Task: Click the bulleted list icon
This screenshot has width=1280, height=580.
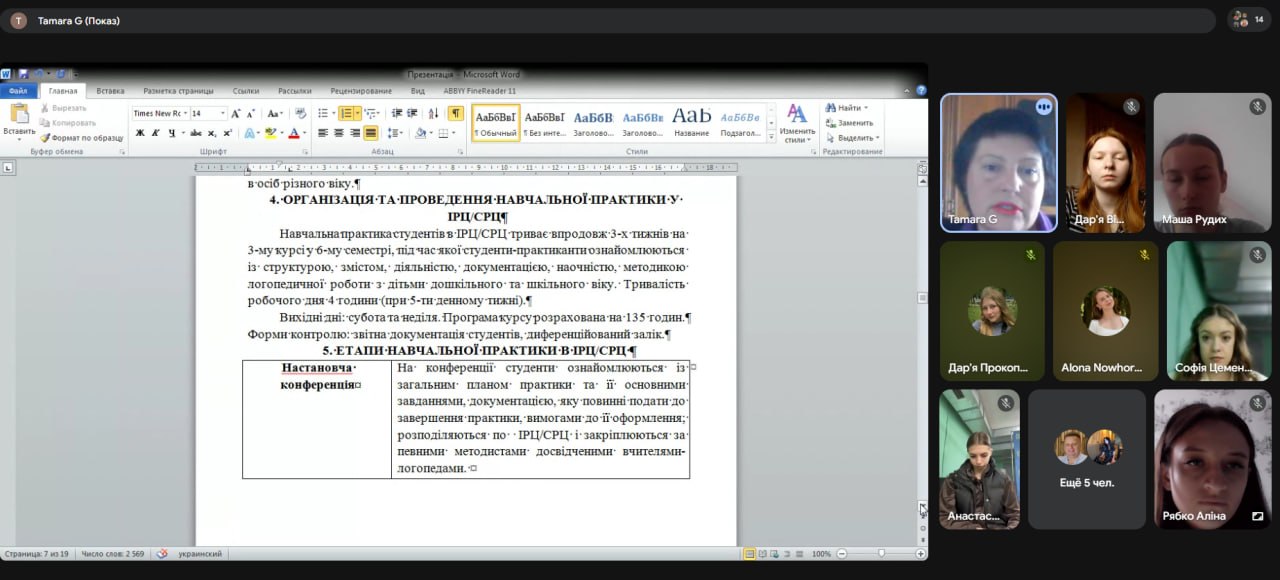Action: tap(323, 113)
